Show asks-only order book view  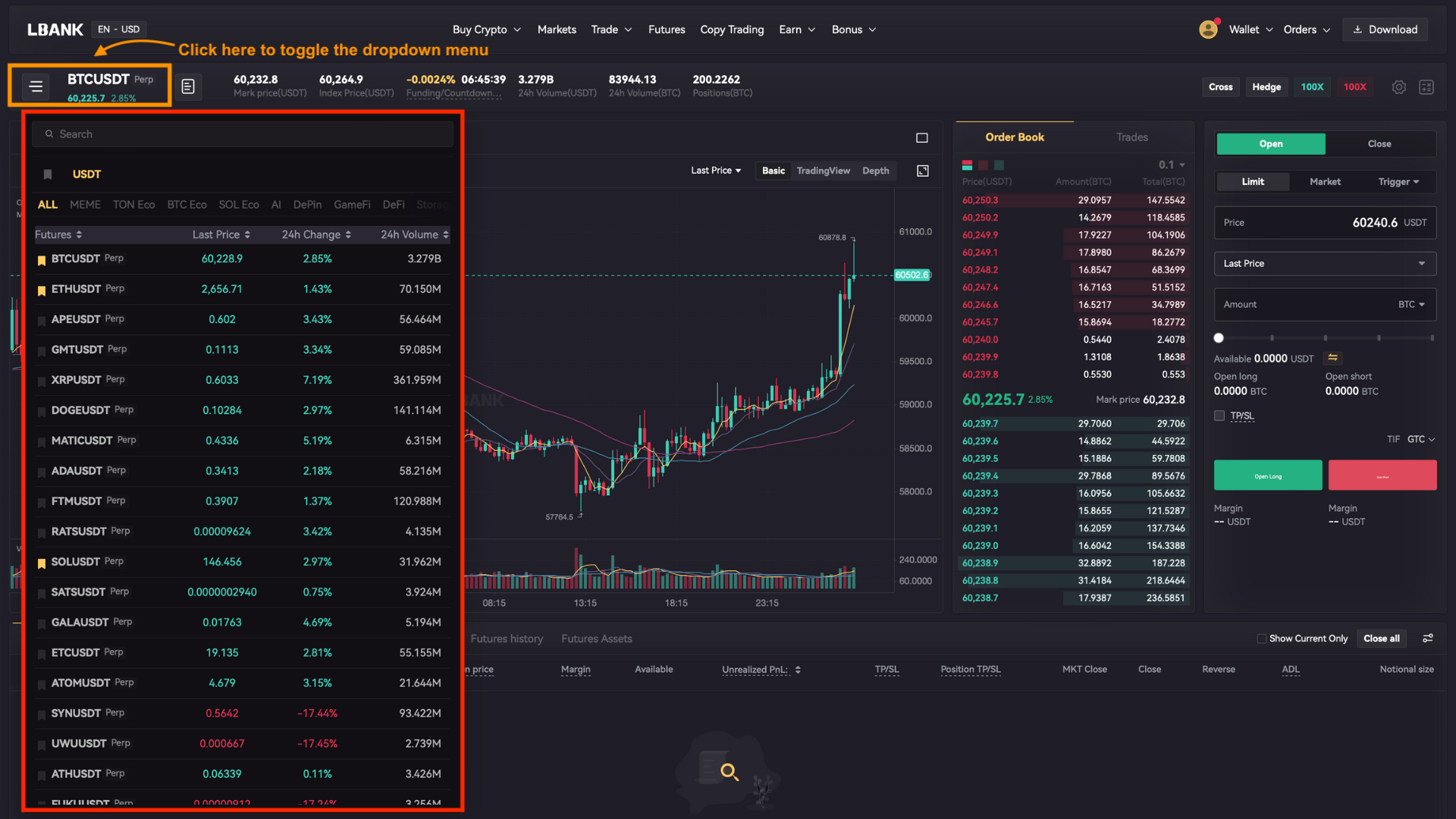tap(983, 165)
